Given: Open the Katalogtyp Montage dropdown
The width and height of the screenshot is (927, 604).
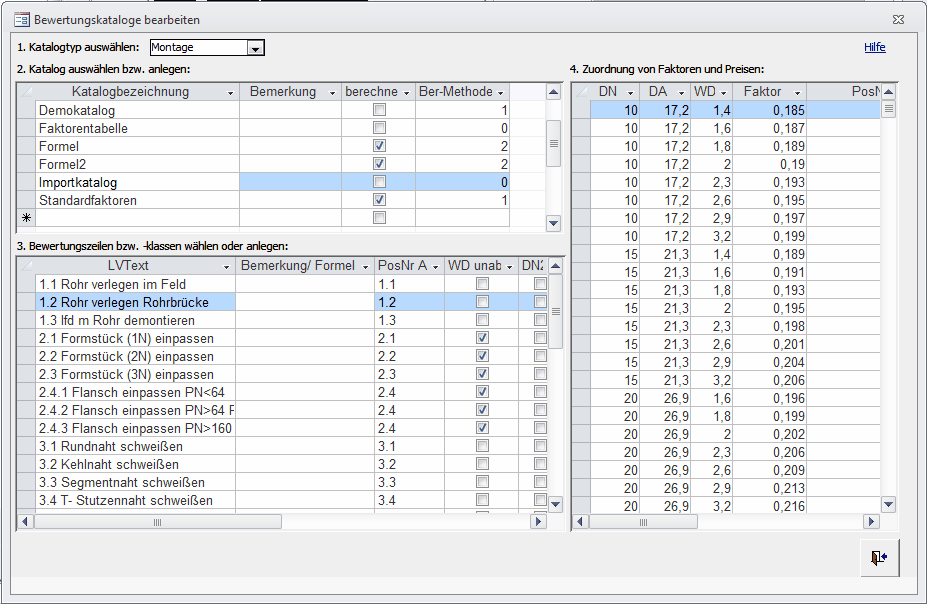Looking at the screenshot, I should pos(255,48).
